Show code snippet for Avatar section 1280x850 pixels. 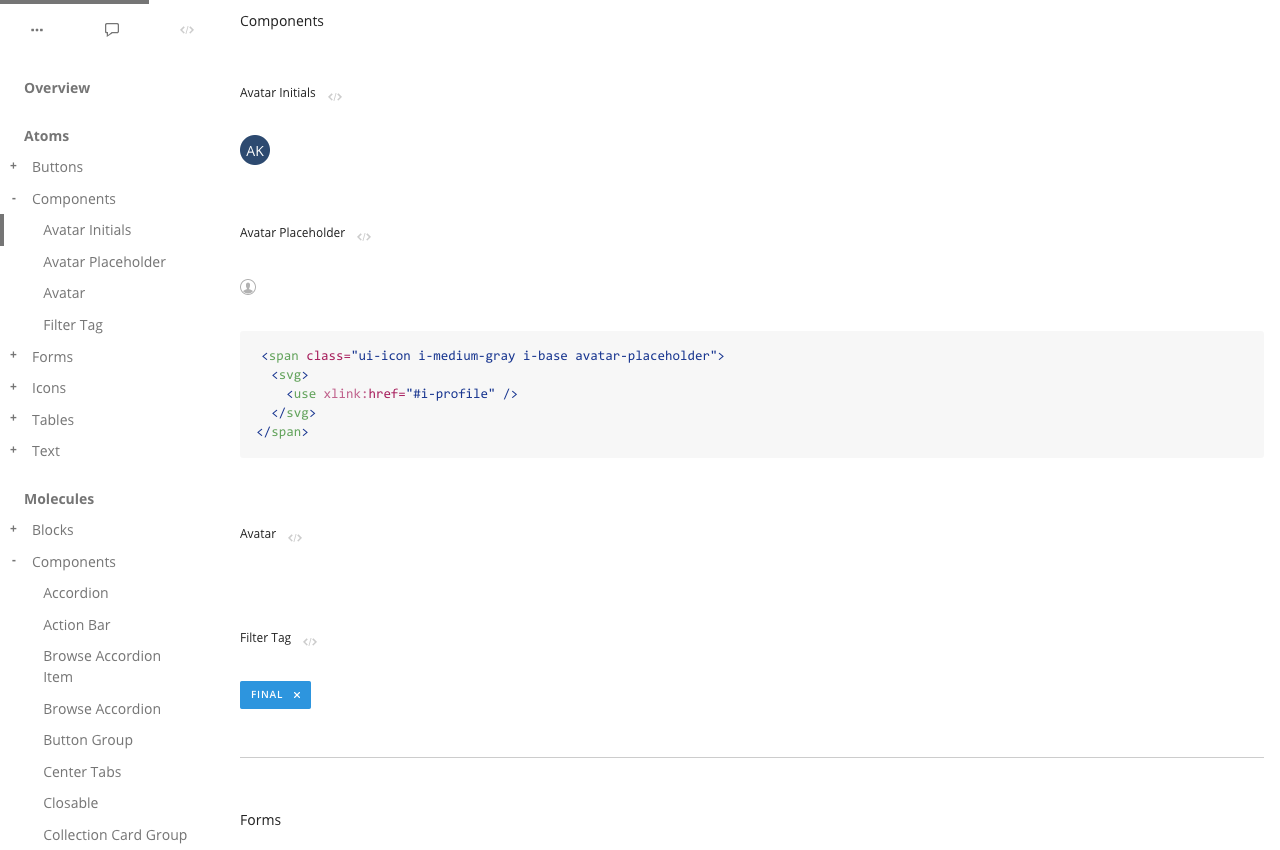pos(295,538)
